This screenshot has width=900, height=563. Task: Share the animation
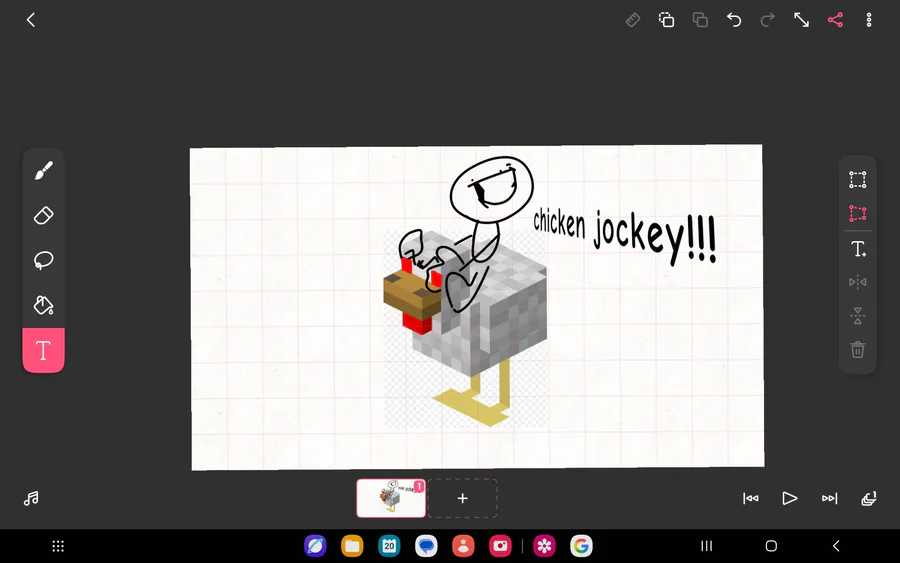pyautogui.click(x=835, y=20)
